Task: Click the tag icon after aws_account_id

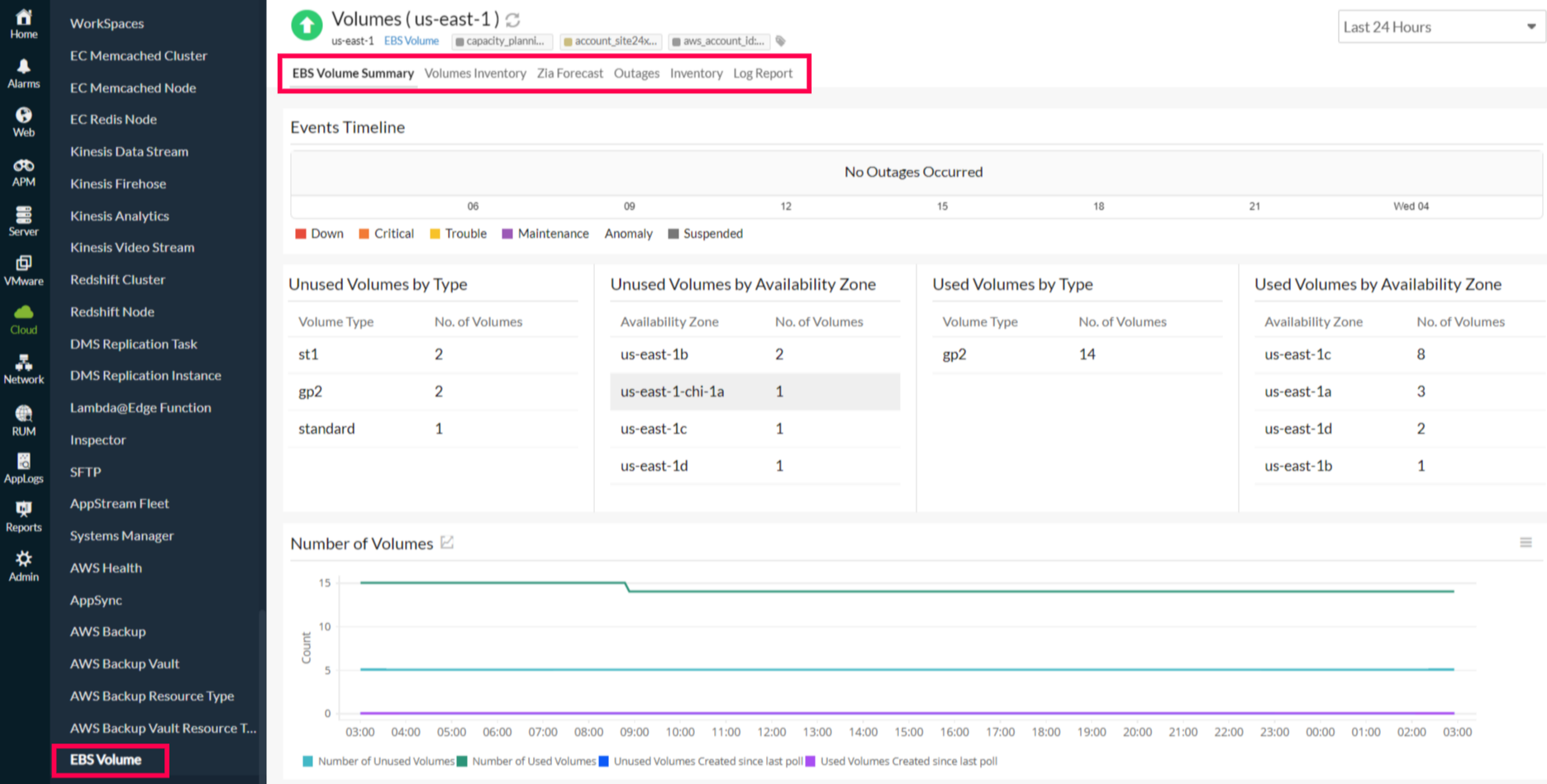Action: pyautogui.click(x=780, y=40)
